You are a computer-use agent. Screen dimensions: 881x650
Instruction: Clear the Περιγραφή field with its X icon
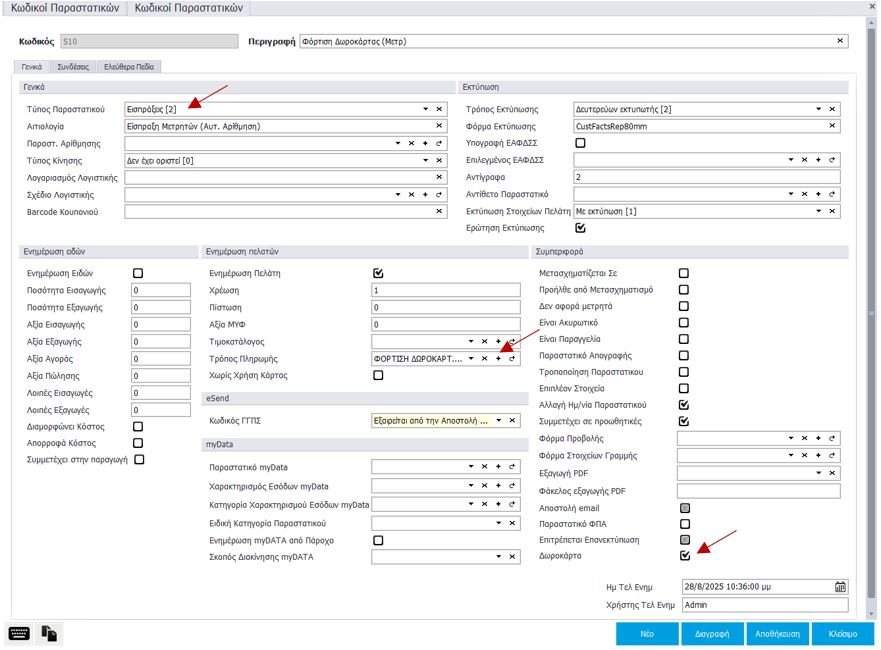coord(839,42)
